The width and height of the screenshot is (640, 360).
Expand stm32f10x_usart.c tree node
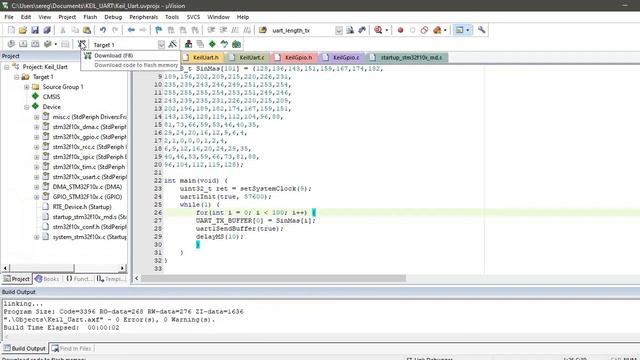point(37,177)
